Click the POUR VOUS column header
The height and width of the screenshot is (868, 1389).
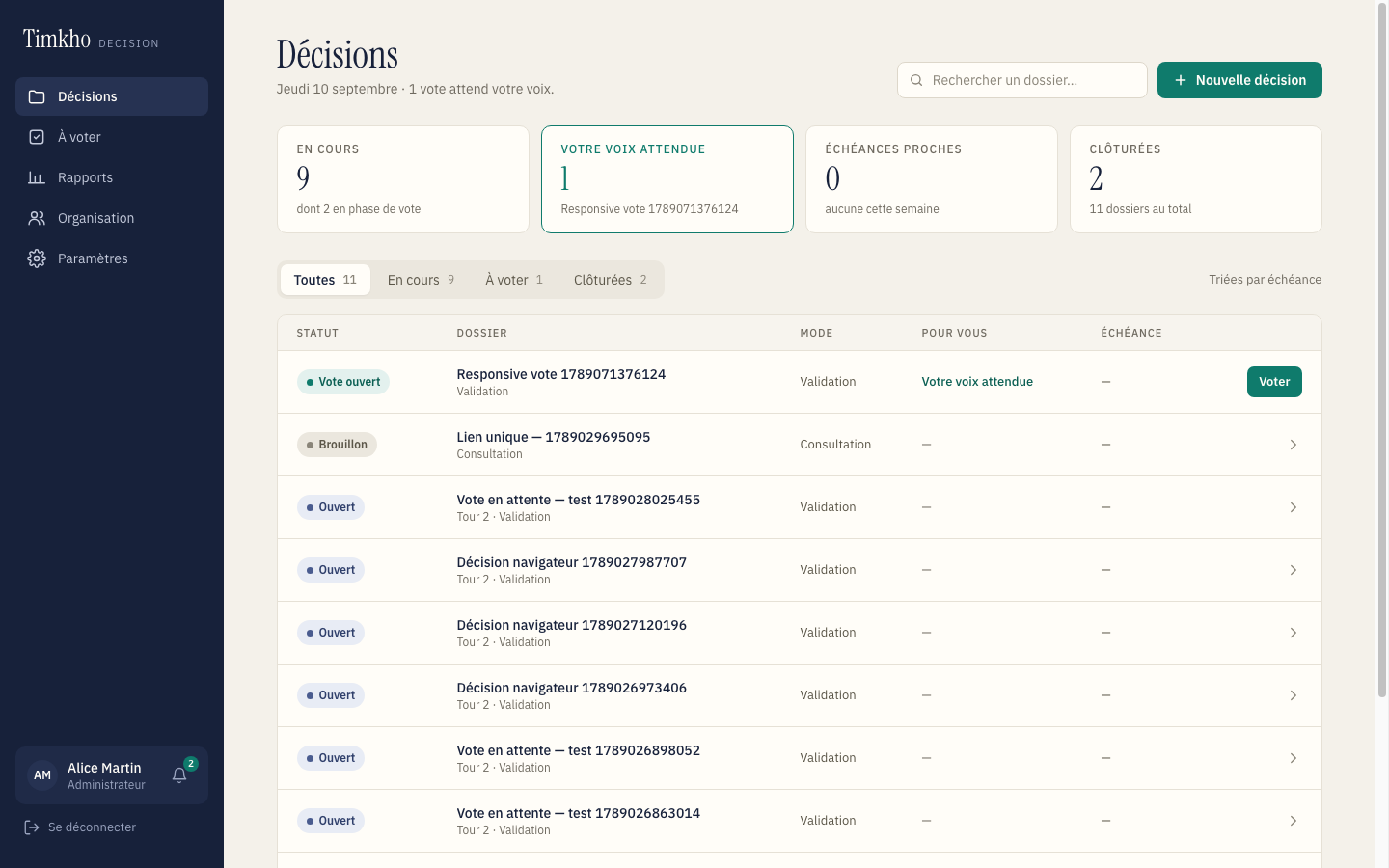tap(955, 333)
